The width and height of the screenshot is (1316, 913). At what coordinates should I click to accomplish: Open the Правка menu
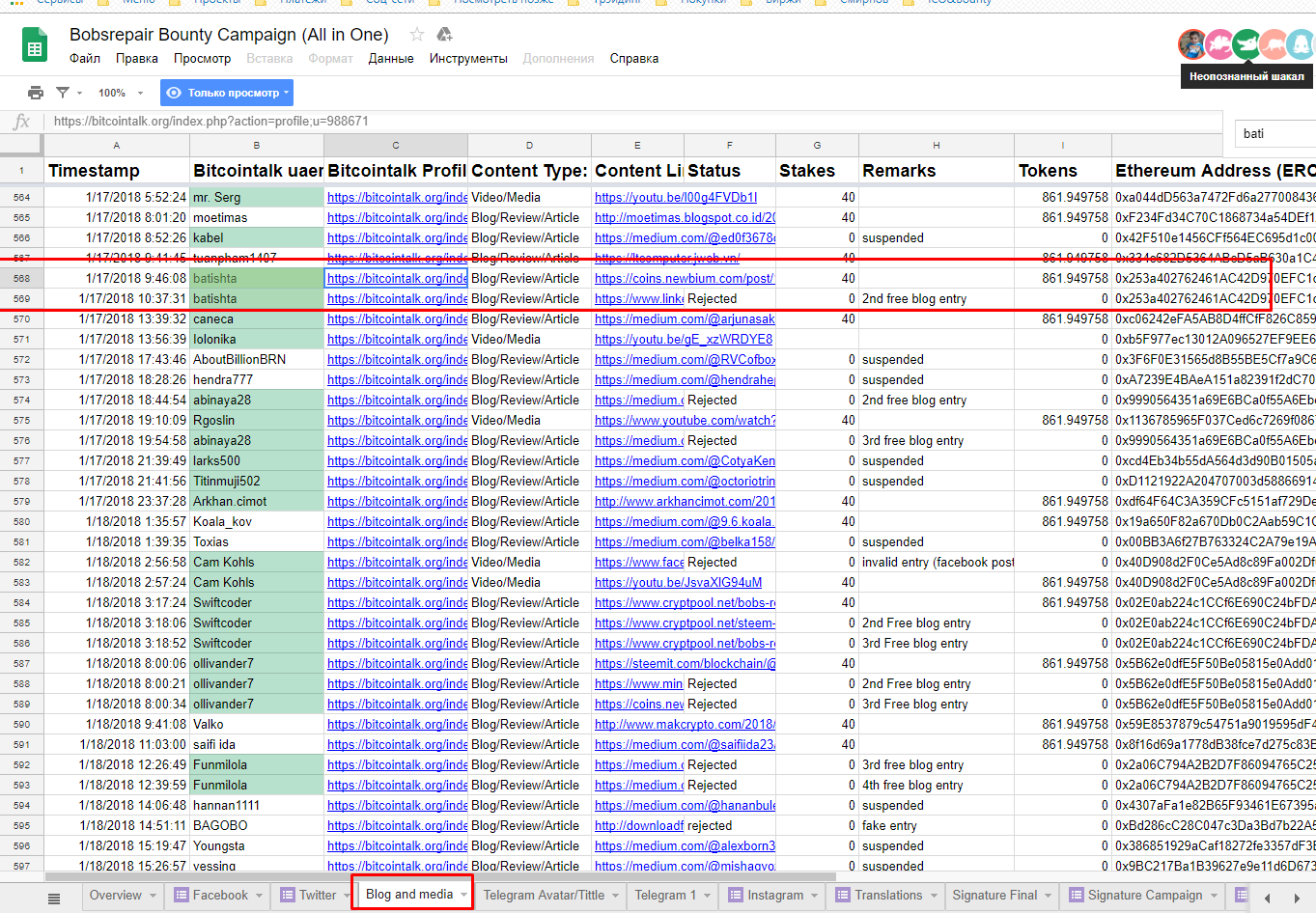pos(137,59)
